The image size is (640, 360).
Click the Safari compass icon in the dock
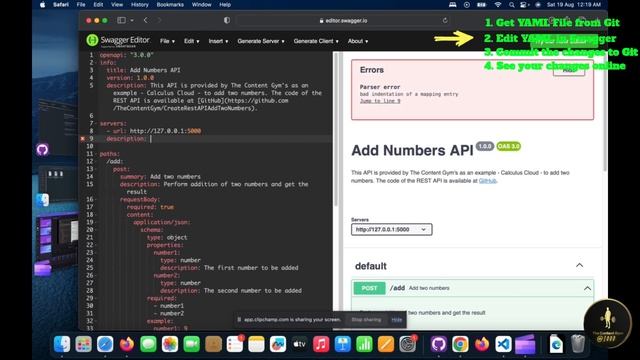[x=105, y=344]
